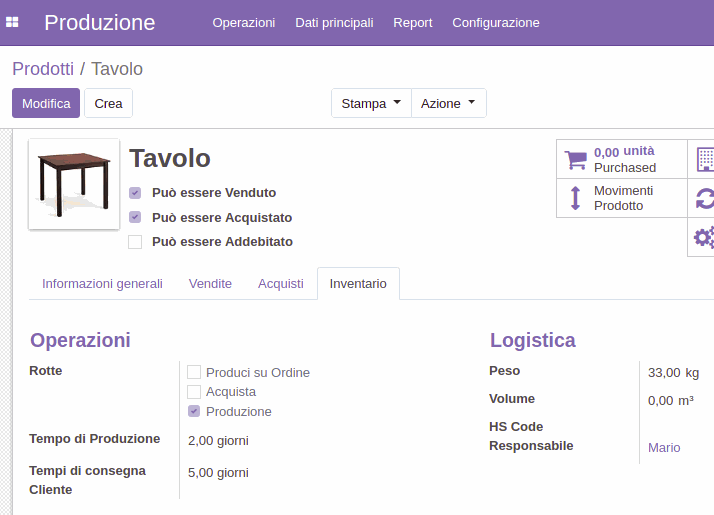Click the Tavolo product image
The image size is (714, 515).
[x=74, y=184]
